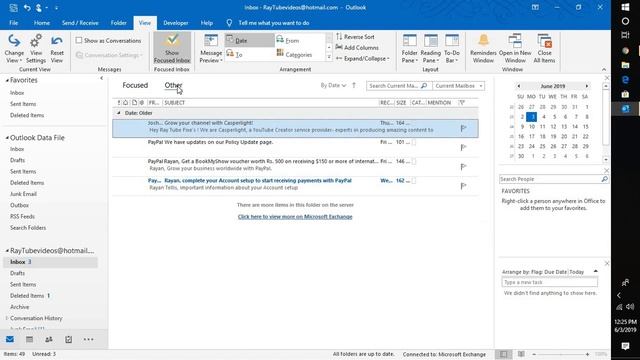Toggle sort order arrow next to By Date
The height and width of the screenshot is (360, 640).
[x=354, y=85]
